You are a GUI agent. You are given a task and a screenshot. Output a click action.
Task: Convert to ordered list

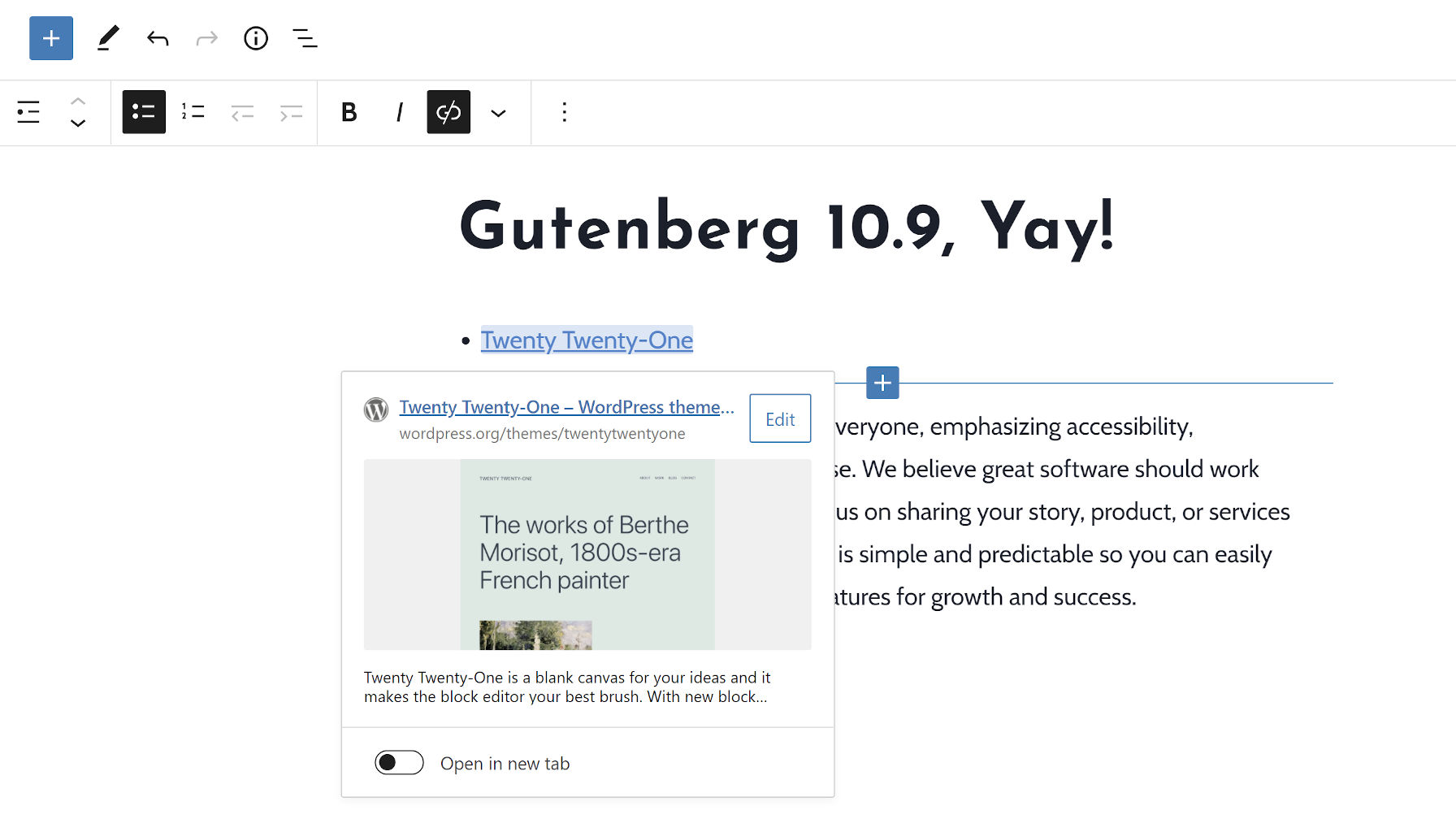193,112
